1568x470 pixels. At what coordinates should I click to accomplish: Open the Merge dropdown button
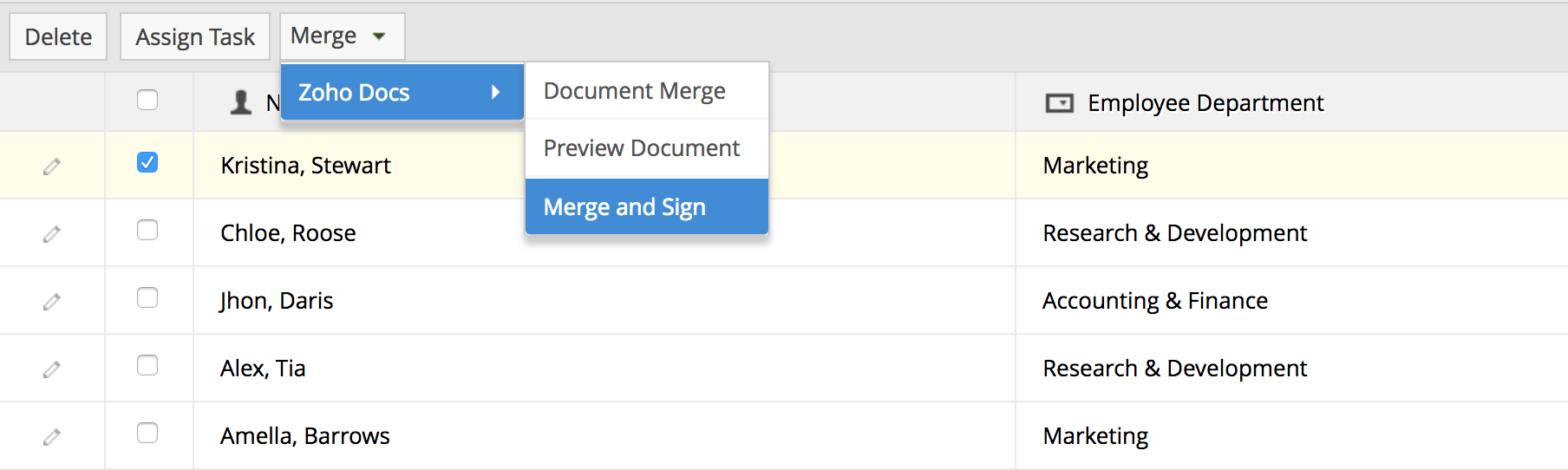[x=342, y=36]
